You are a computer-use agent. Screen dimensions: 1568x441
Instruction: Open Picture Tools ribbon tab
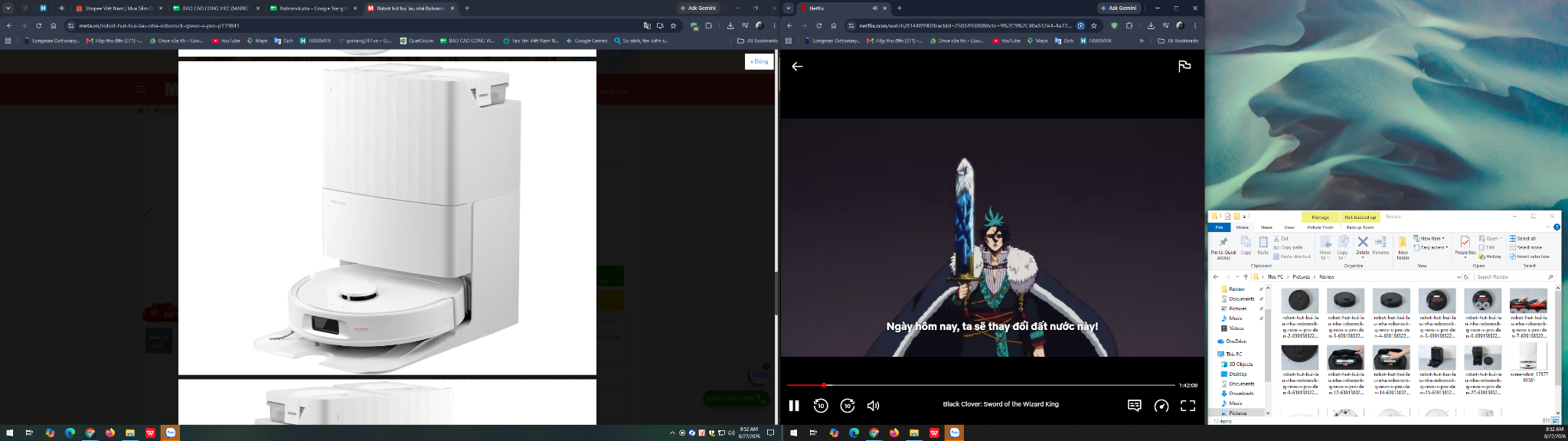1320,227
